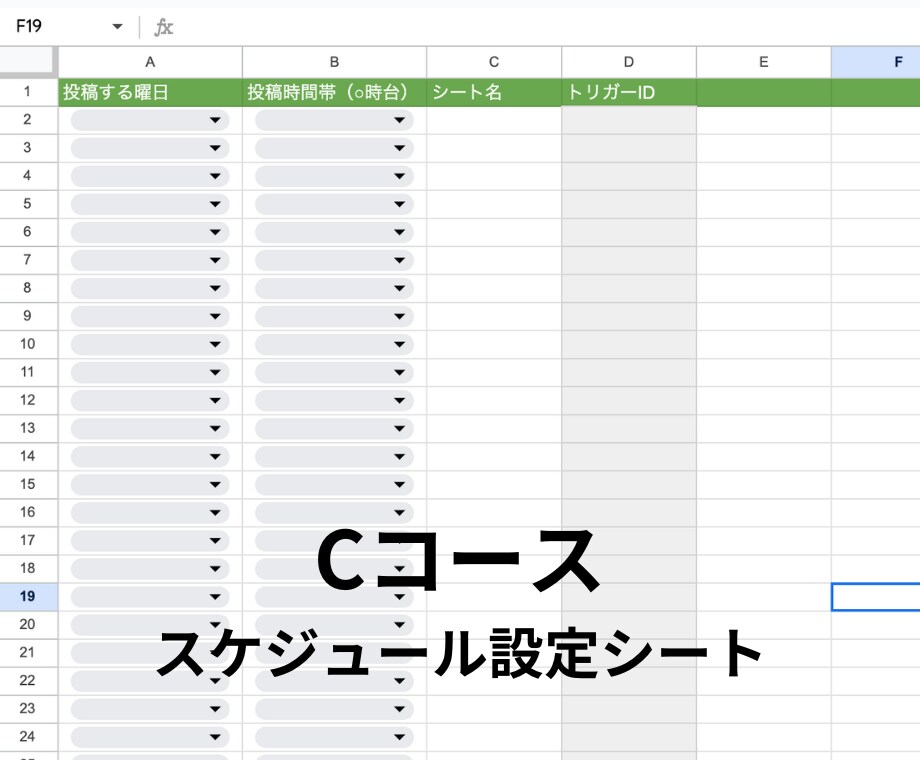Open the day dropdown in cell A24
The height and width of the screenshot is (760, 920).
[x=215, y=737]
